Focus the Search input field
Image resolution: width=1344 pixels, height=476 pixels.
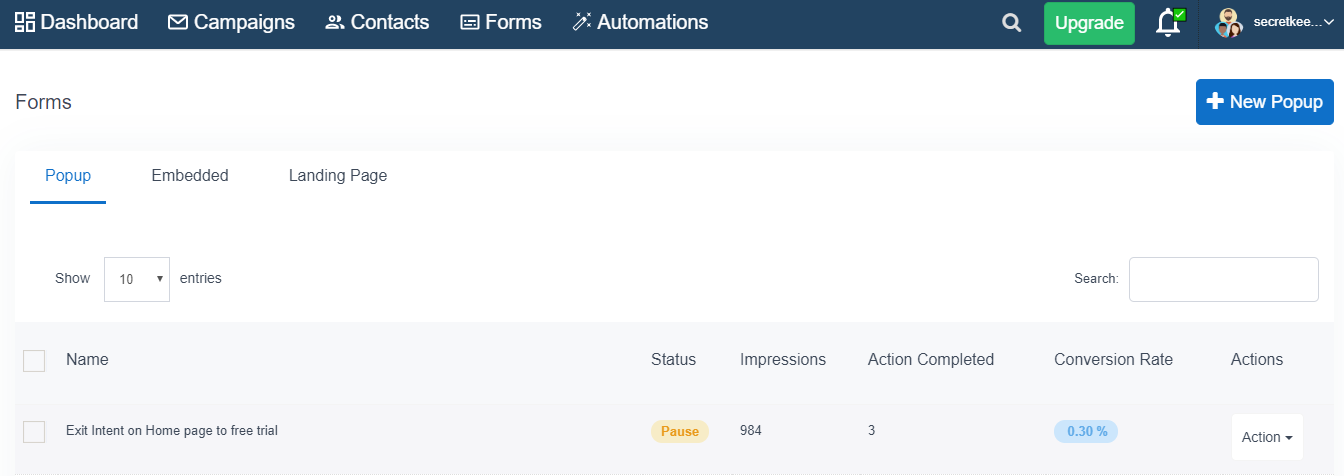pyautogui.click(x=1224, y=279)
